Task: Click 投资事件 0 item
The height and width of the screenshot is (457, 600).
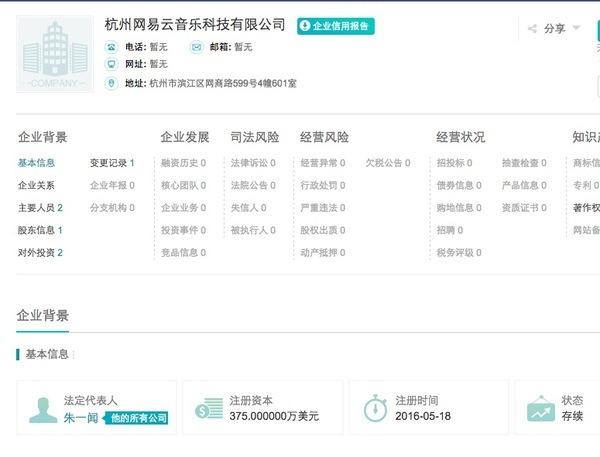Action: tap(183, 230)
